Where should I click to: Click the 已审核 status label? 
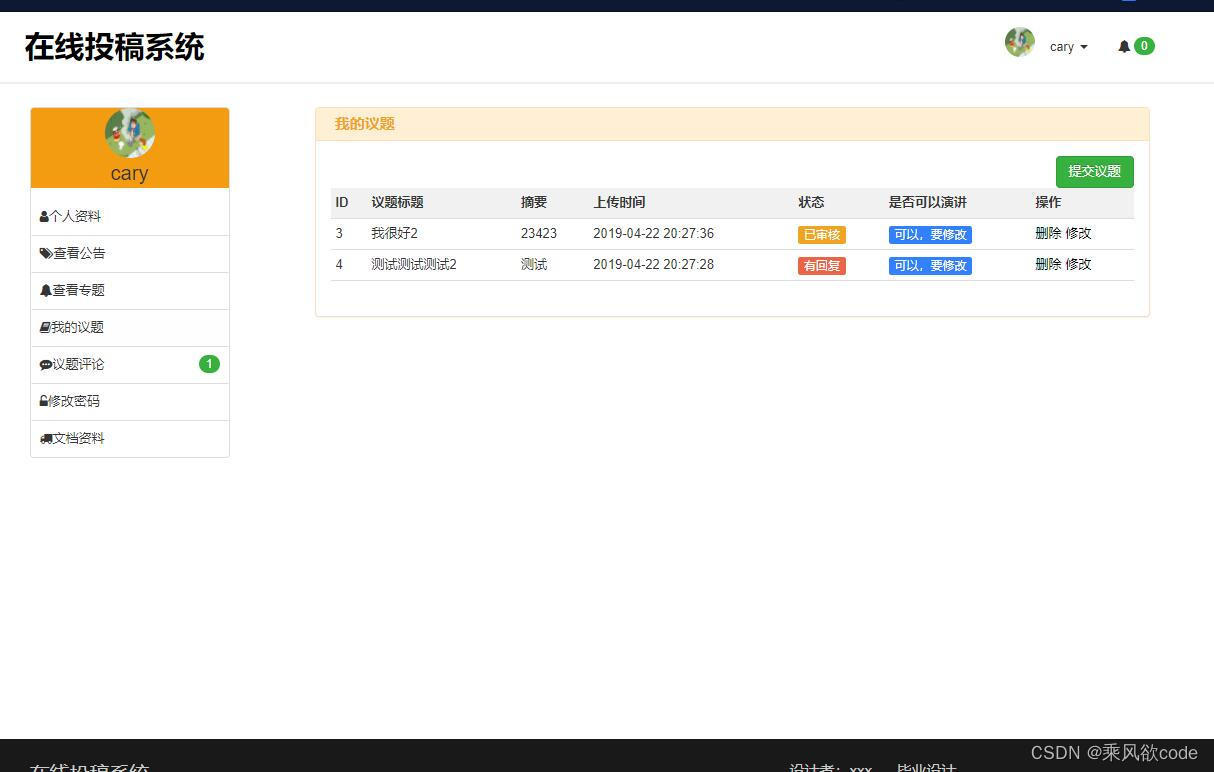point(822,235)
